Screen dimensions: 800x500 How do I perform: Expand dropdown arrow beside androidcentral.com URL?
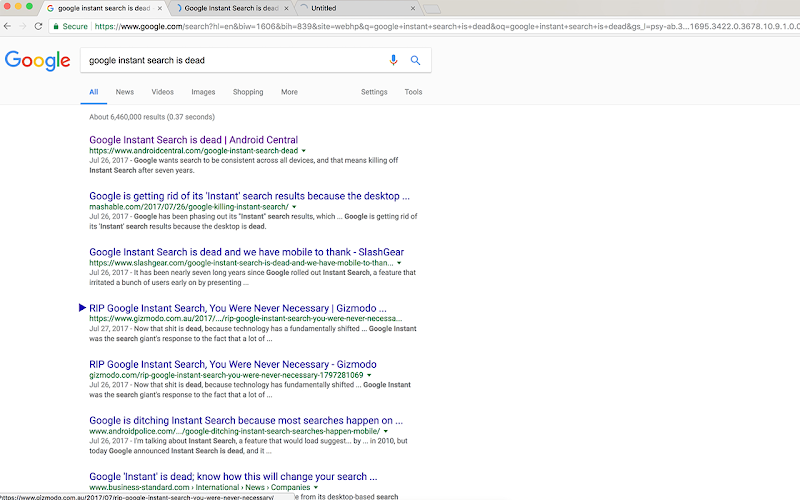pyautogui.click(x=304, y=151)
